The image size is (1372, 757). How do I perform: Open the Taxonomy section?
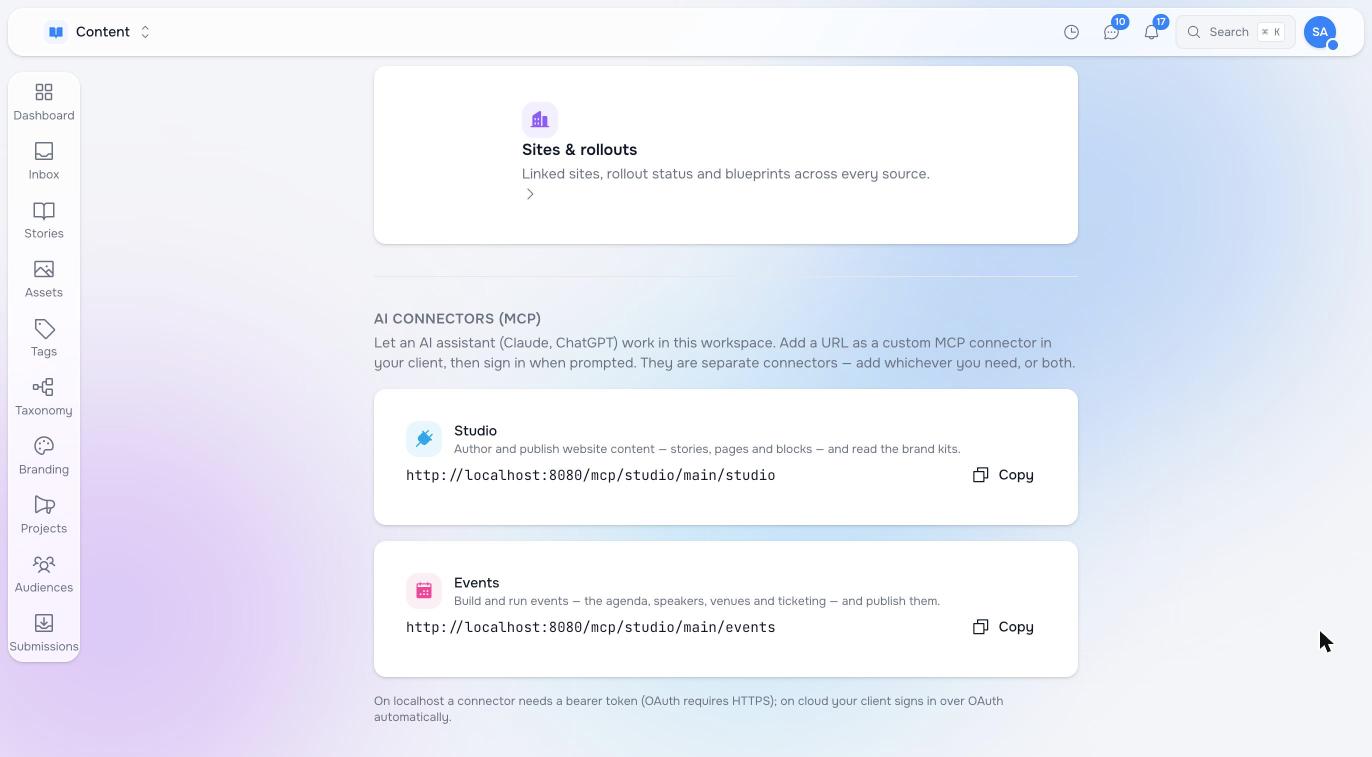pos(44,398)
